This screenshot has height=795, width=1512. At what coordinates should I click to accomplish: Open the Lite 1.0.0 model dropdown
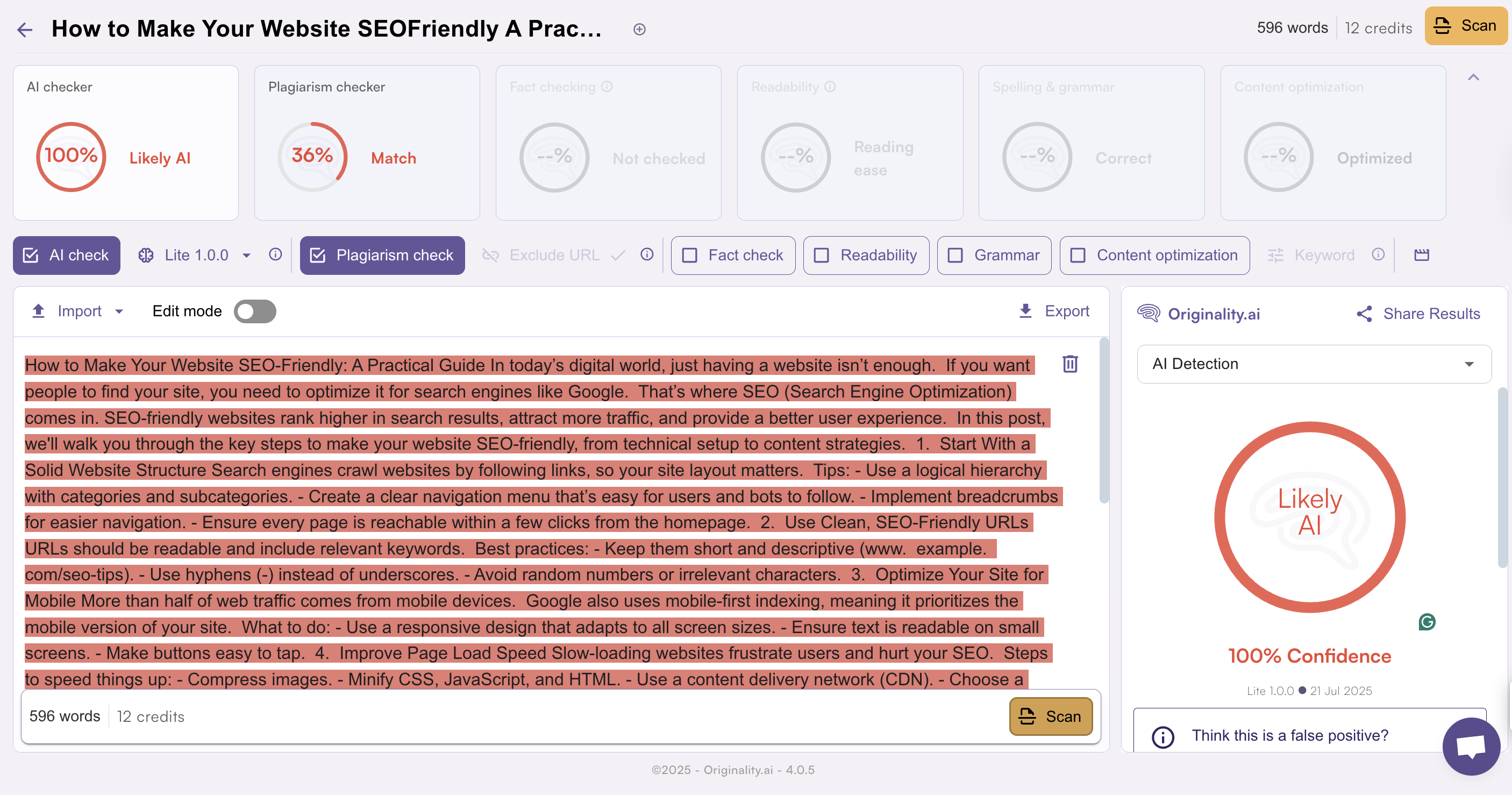pyautogui.click(x=246, y=255)
